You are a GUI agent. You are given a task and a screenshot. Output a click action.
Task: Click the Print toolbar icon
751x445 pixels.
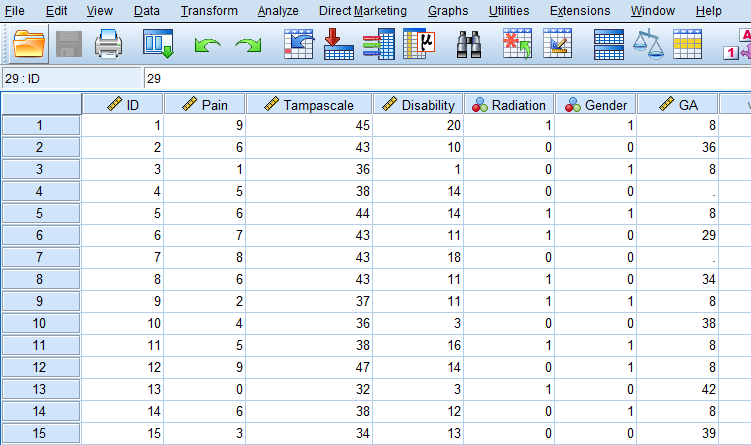pyautogui.click(x=109, y=45)
